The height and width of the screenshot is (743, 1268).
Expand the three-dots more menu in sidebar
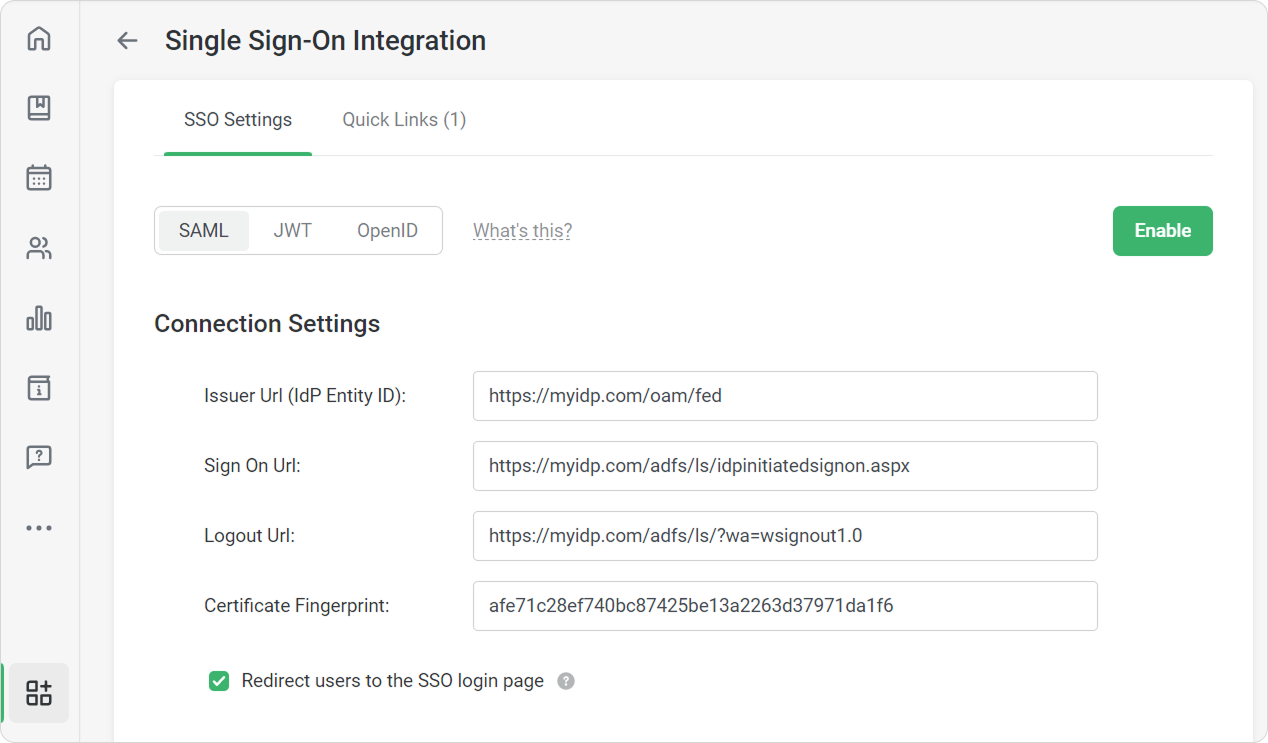[39, 528]
